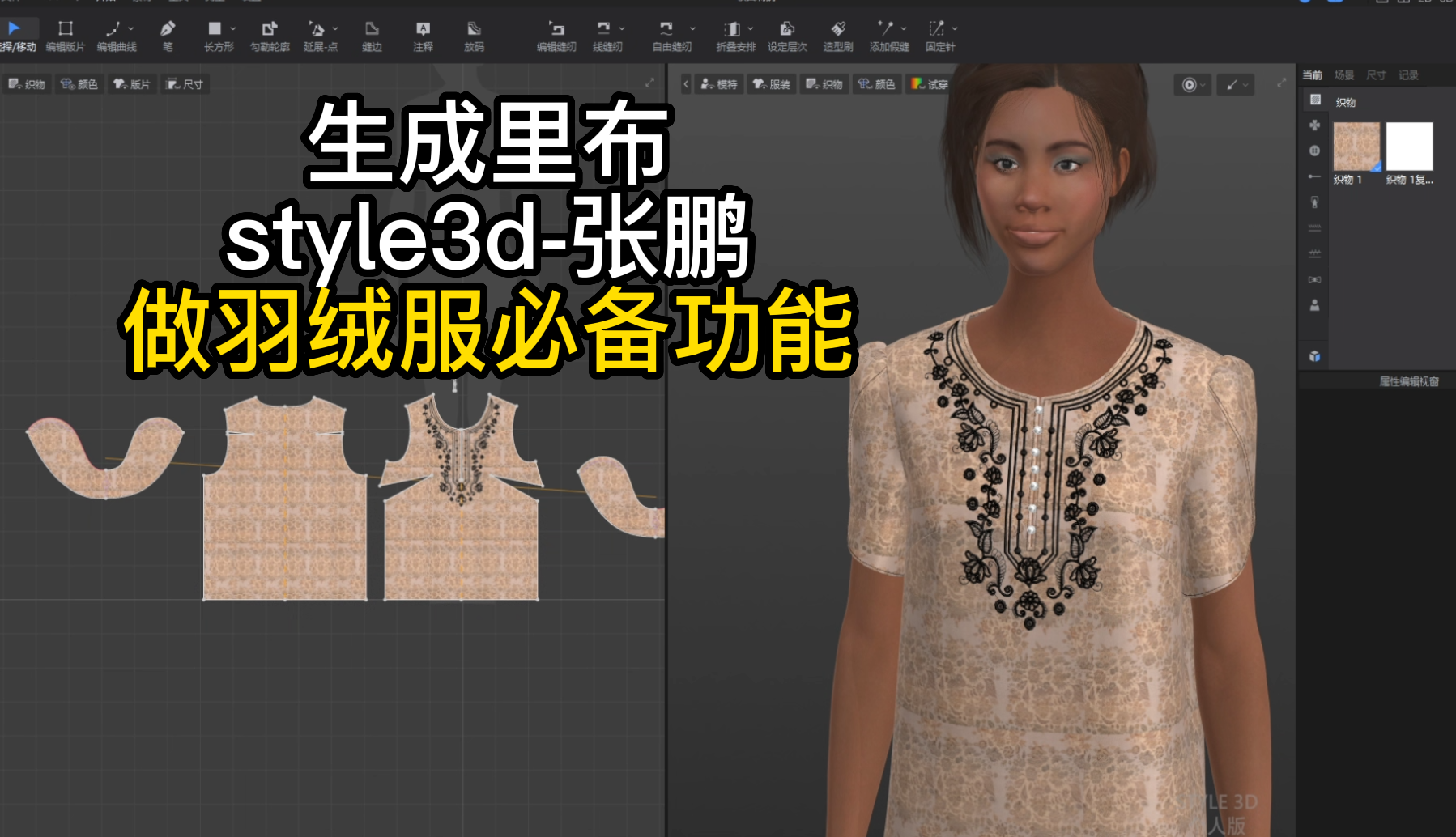Switch to the 当前 tab

coord(1312,75)
